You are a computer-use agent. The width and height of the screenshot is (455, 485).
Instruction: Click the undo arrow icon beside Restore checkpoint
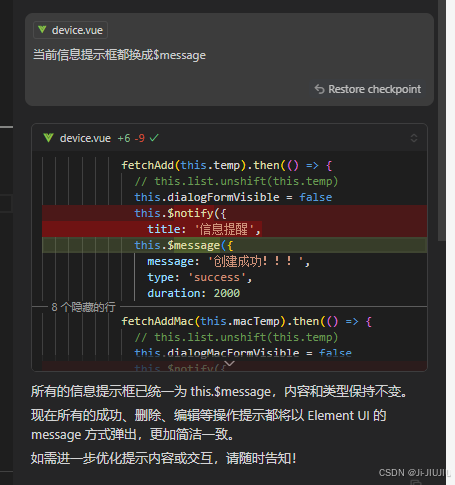(319, 89)
